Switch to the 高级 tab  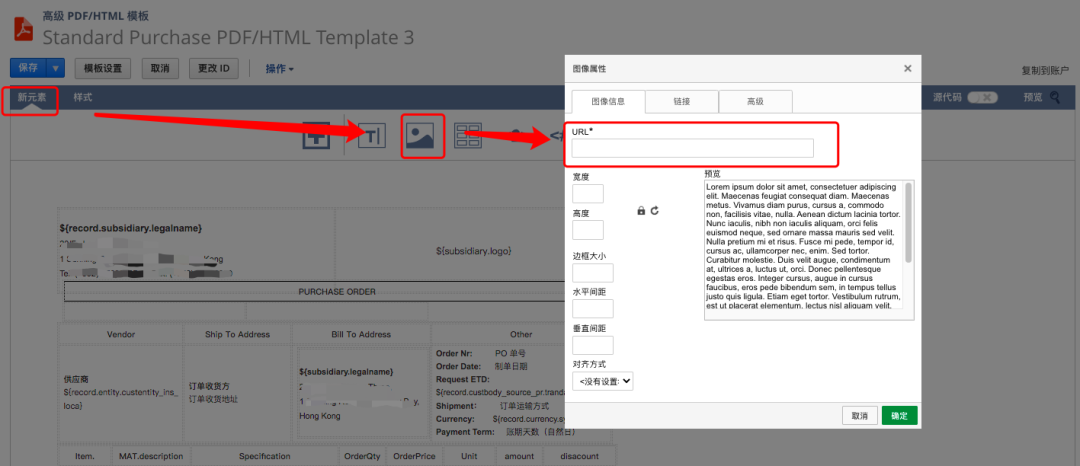pos(756,101)
